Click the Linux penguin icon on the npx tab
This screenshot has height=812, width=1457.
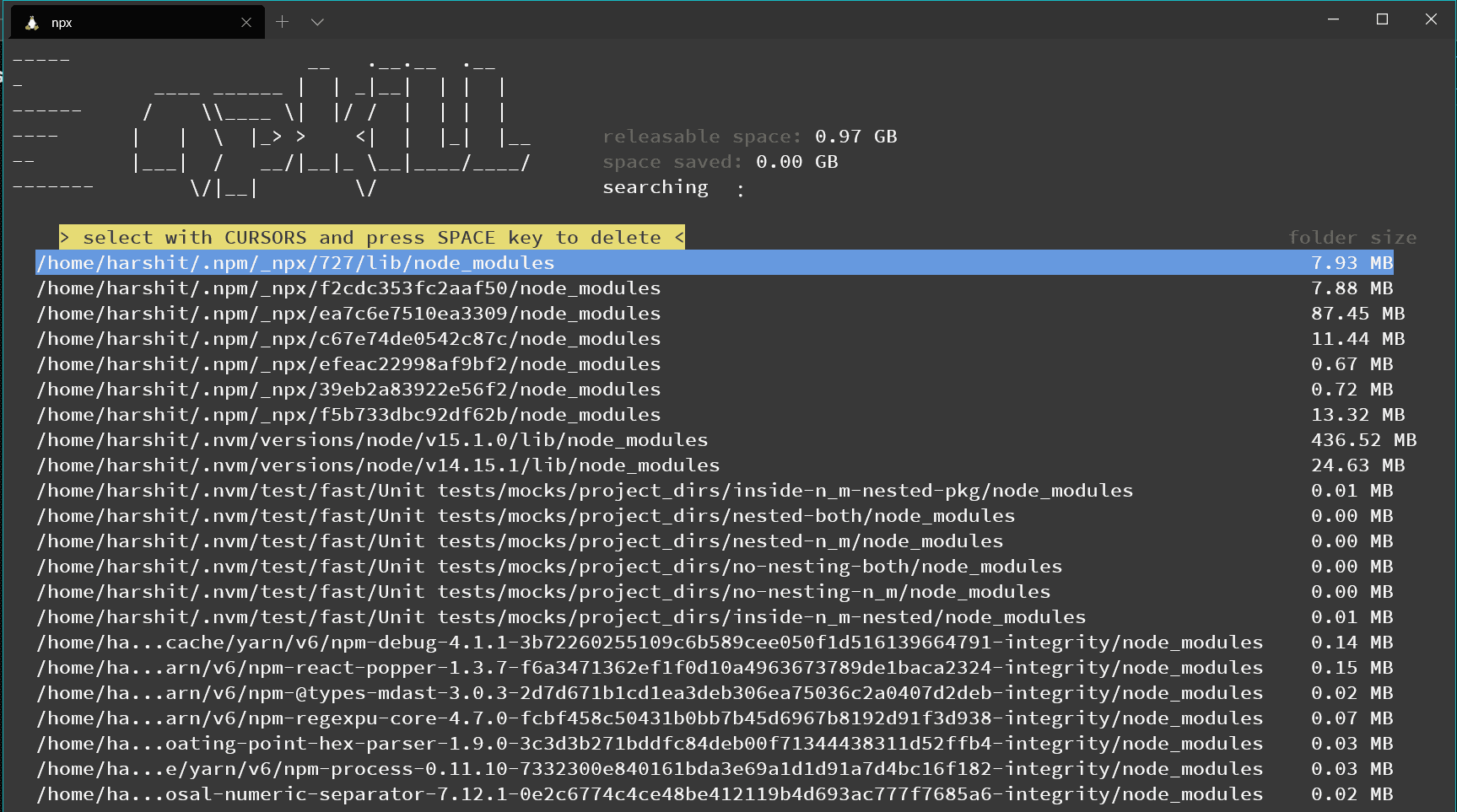tap(32, 22)
